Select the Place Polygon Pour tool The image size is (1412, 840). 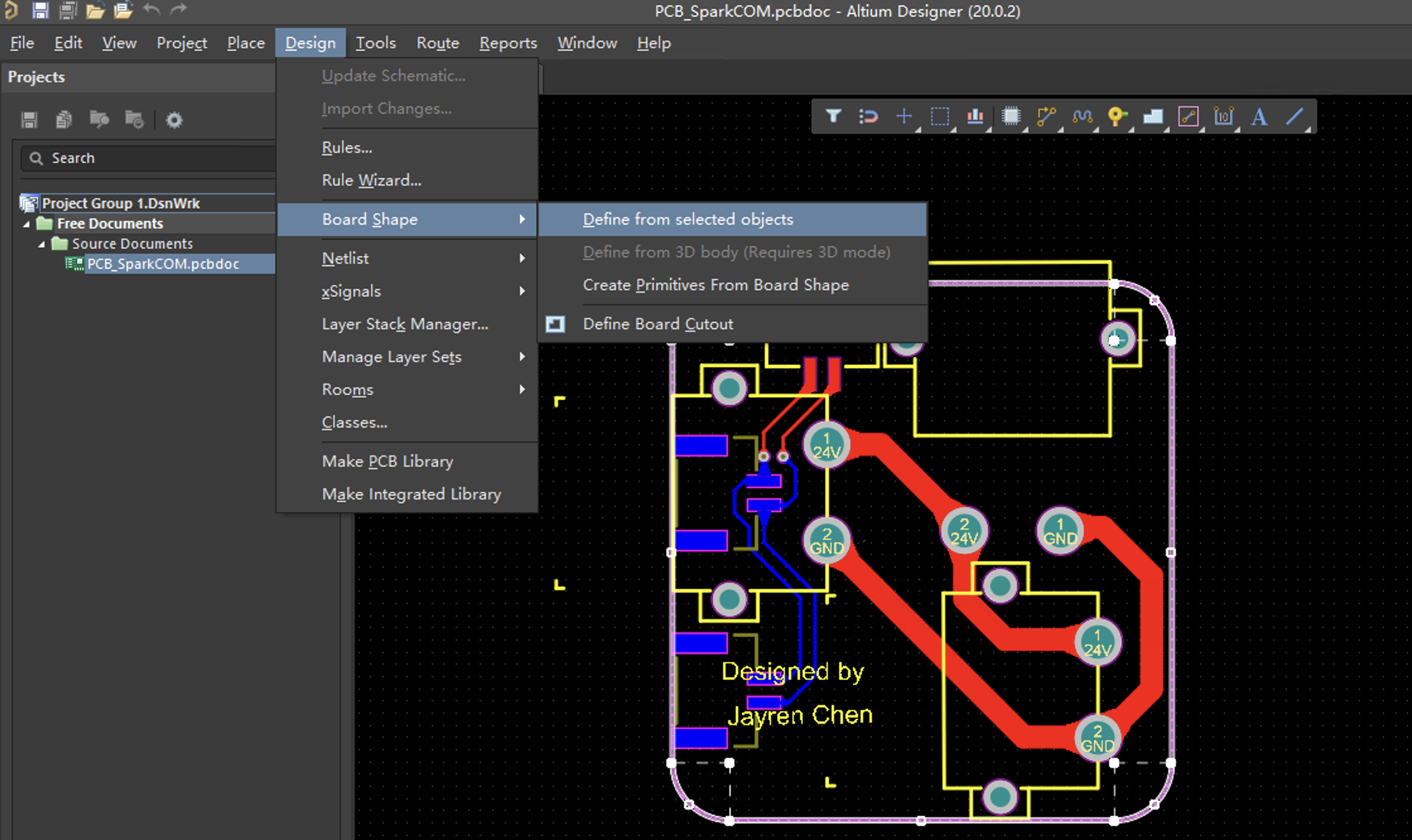[x=1153, y=116]
